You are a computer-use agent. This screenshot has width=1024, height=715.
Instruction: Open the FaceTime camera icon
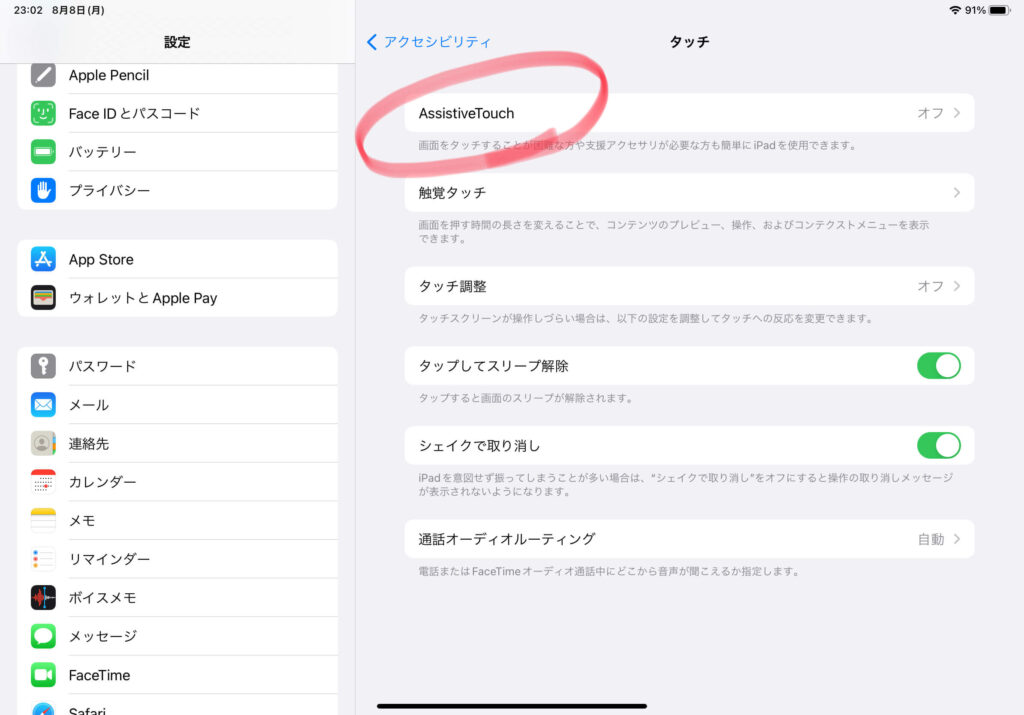tap(43, 675)
